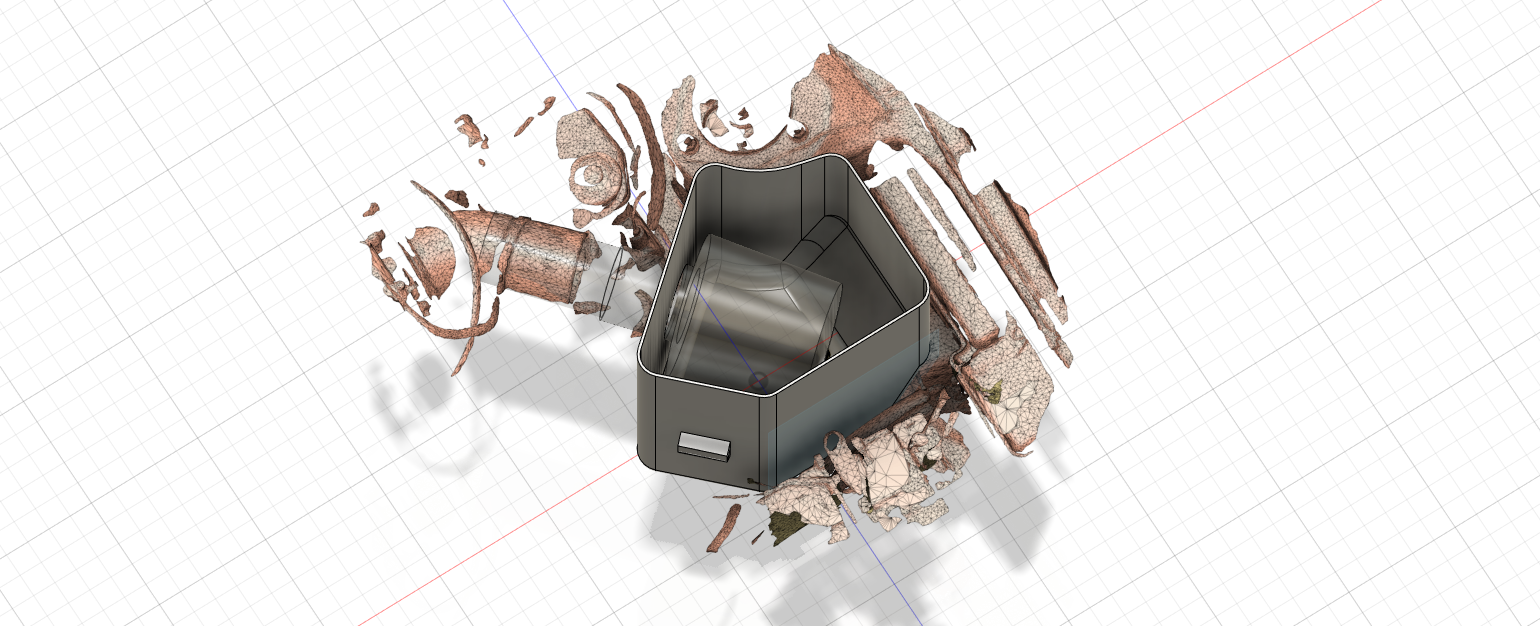Click the origin point marker inside the box
This screenshot has height=626, width=1540.
(757, 377)
